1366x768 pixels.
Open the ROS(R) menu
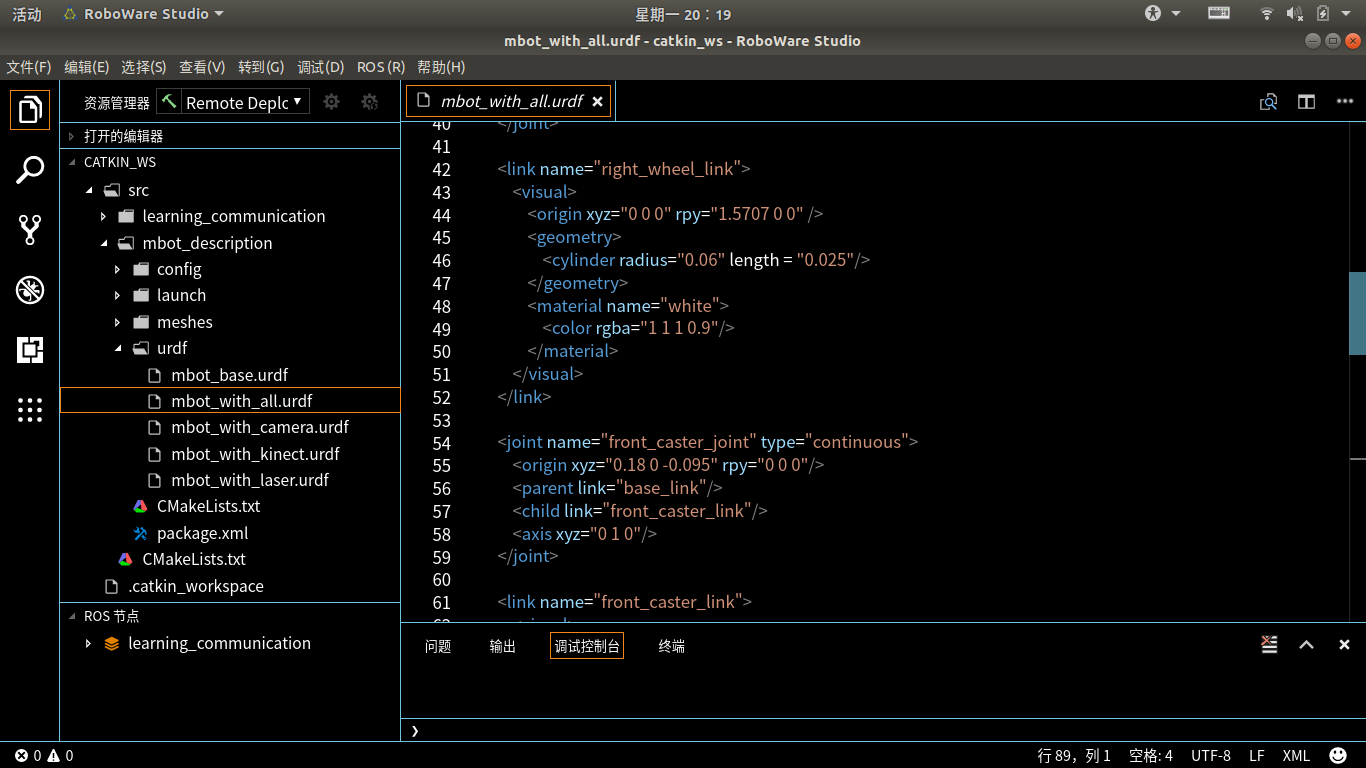[x=380, y=67]
